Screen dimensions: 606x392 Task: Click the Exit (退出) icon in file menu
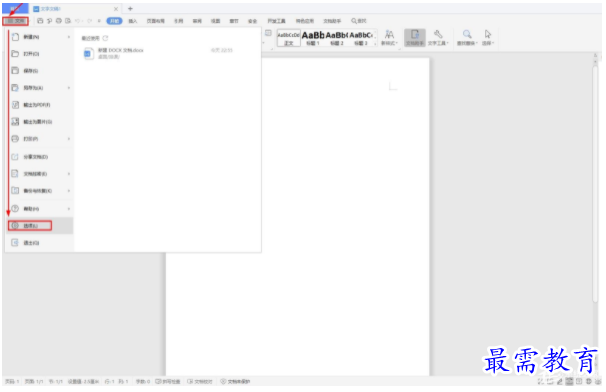(15, 243)
